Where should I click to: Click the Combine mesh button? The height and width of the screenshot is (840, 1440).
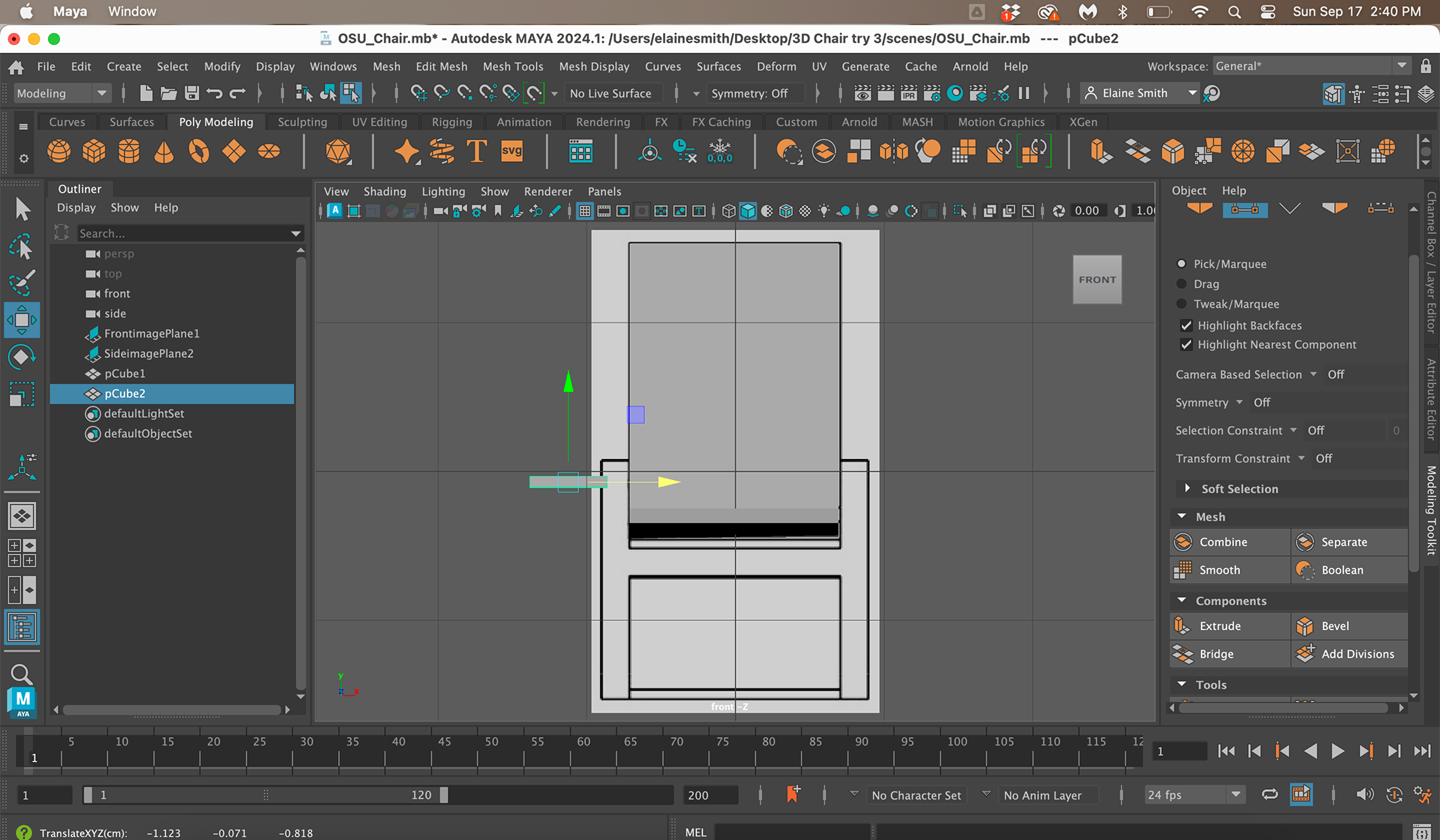pyautogui.click(x=1229, y=541)
